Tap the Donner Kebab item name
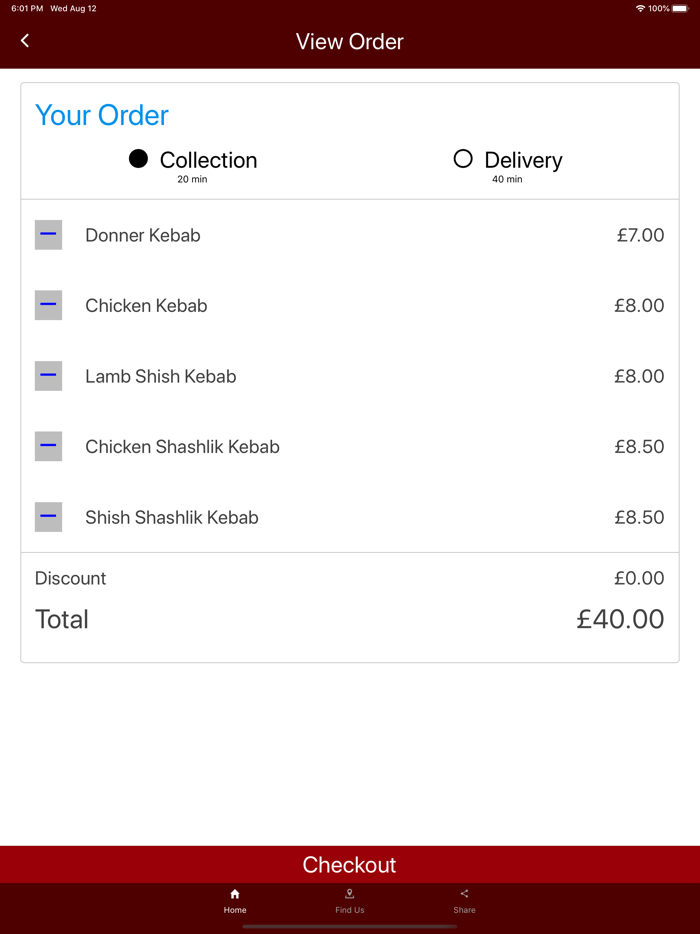Viewport: 700px width, 934px height. (x=143, y=236)
